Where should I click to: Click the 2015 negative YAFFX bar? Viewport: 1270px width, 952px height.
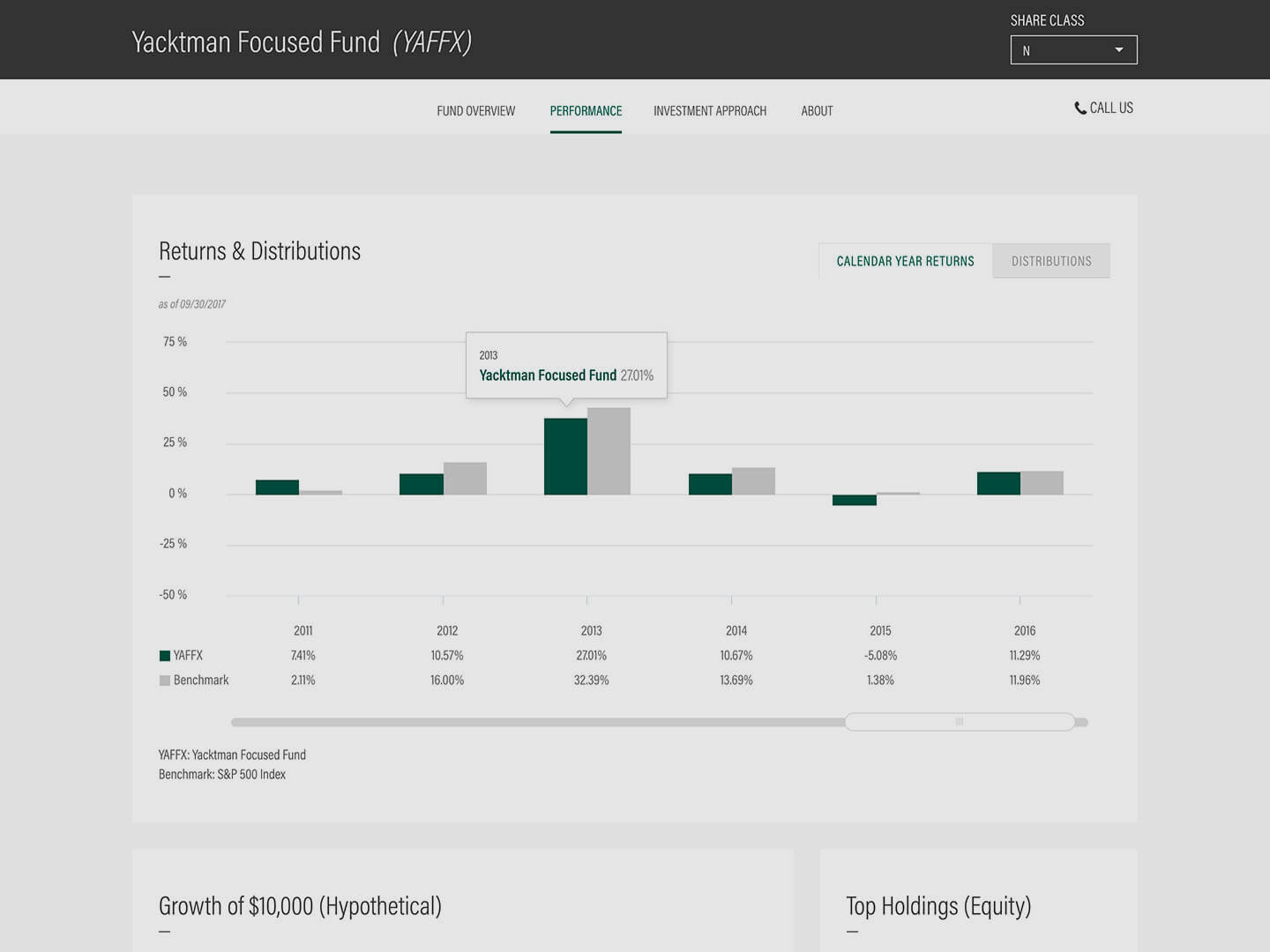[x=854, y=500]
